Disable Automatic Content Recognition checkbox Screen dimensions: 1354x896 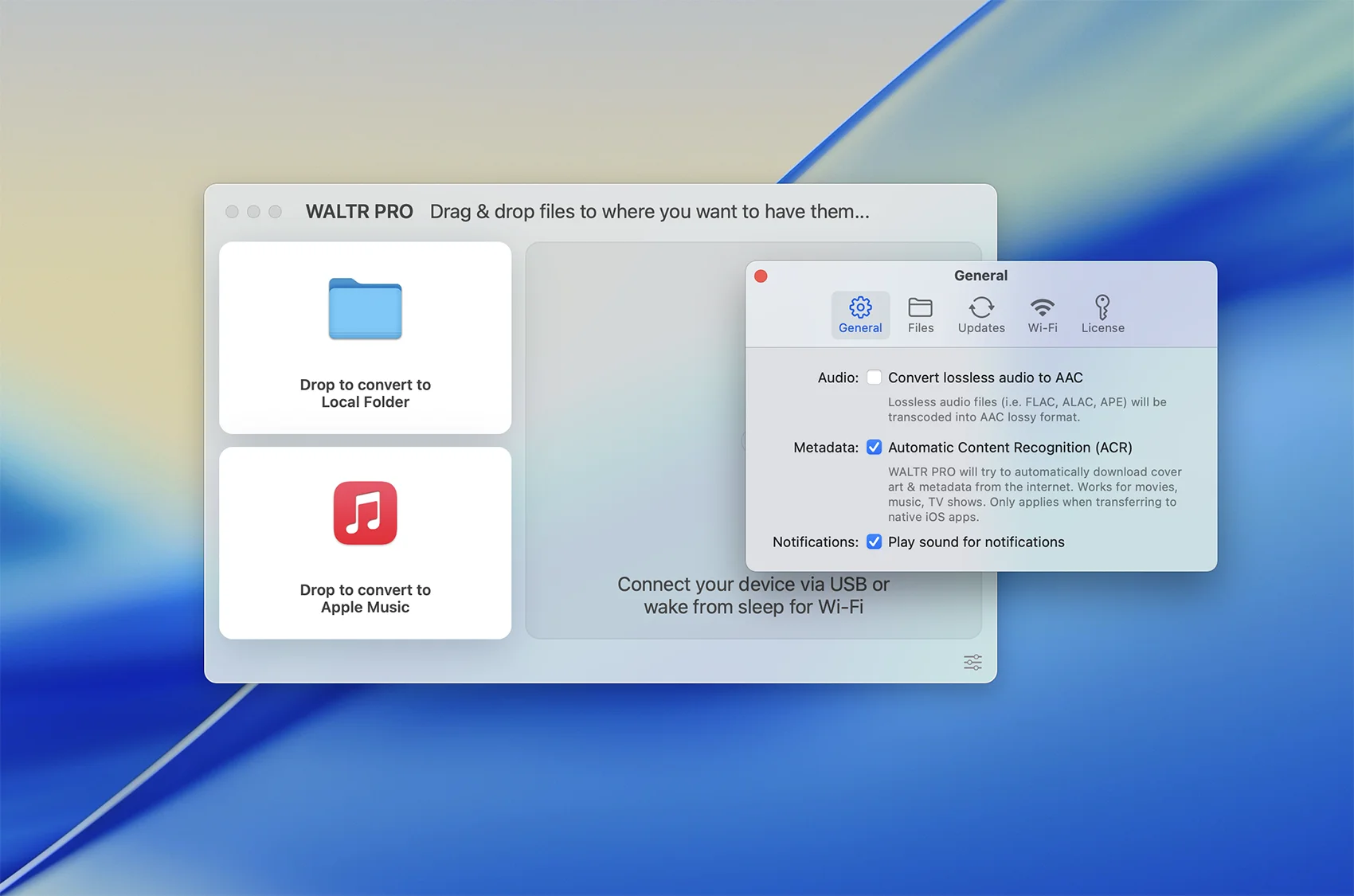pyautogui.click(x=874, y=448)
